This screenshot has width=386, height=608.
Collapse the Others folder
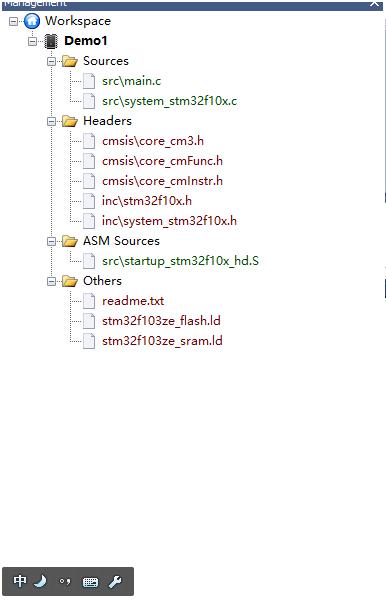click(x=51, y=282)
